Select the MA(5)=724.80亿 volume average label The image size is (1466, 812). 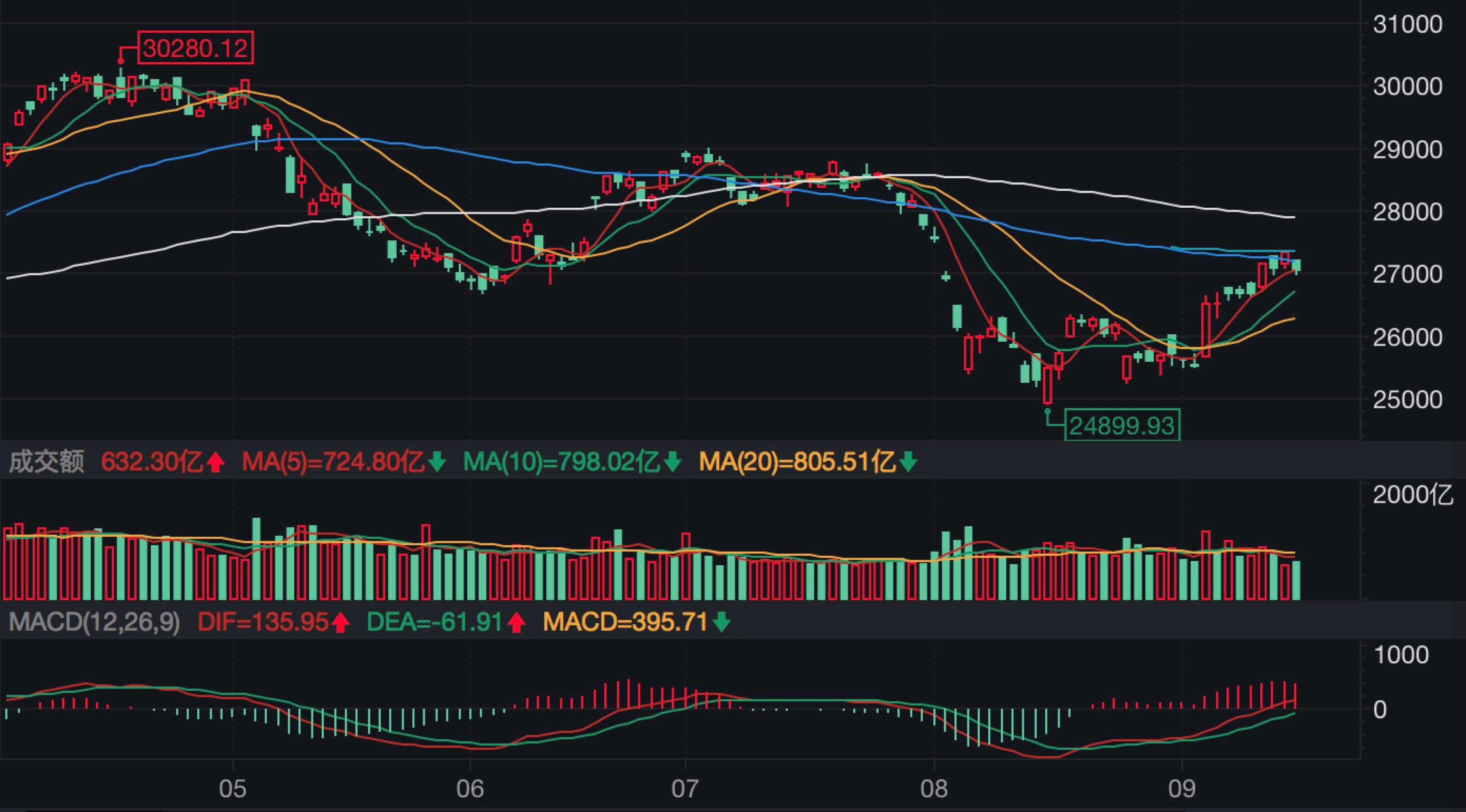pos(333,461)
